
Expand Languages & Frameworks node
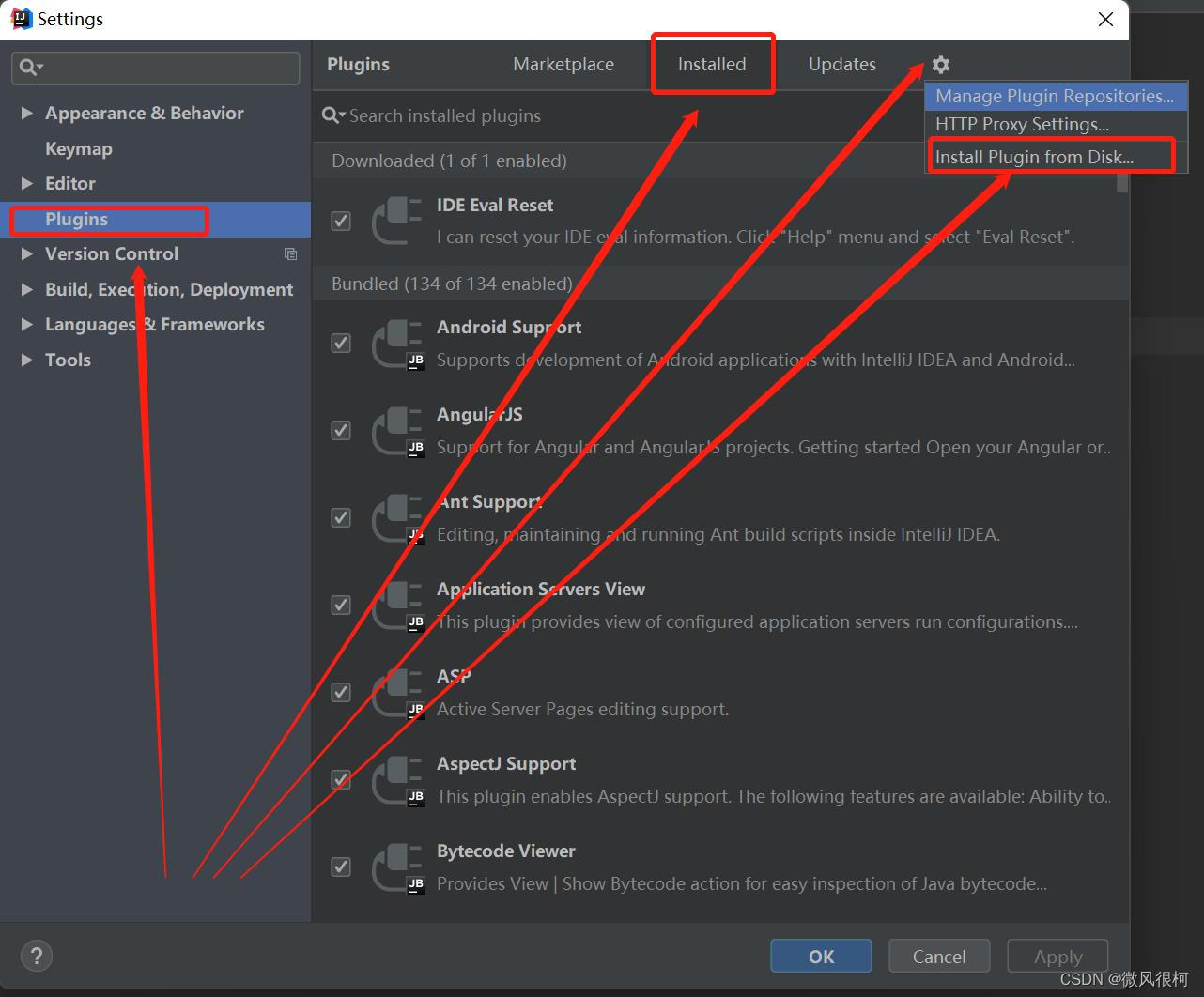pos(26,325)
